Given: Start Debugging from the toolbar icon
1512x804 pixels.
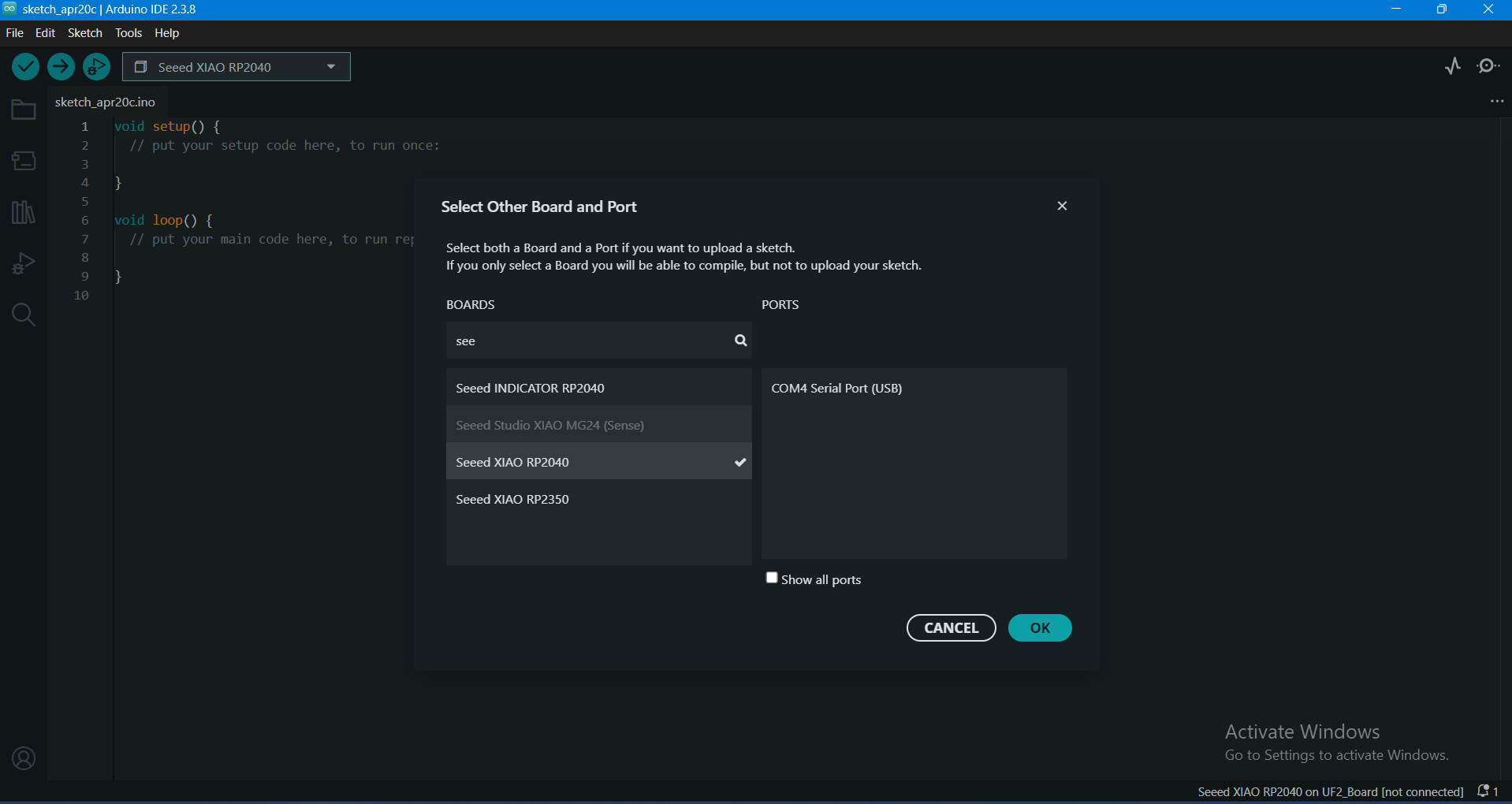Looking at the screenshot, I should click(96, 67).
